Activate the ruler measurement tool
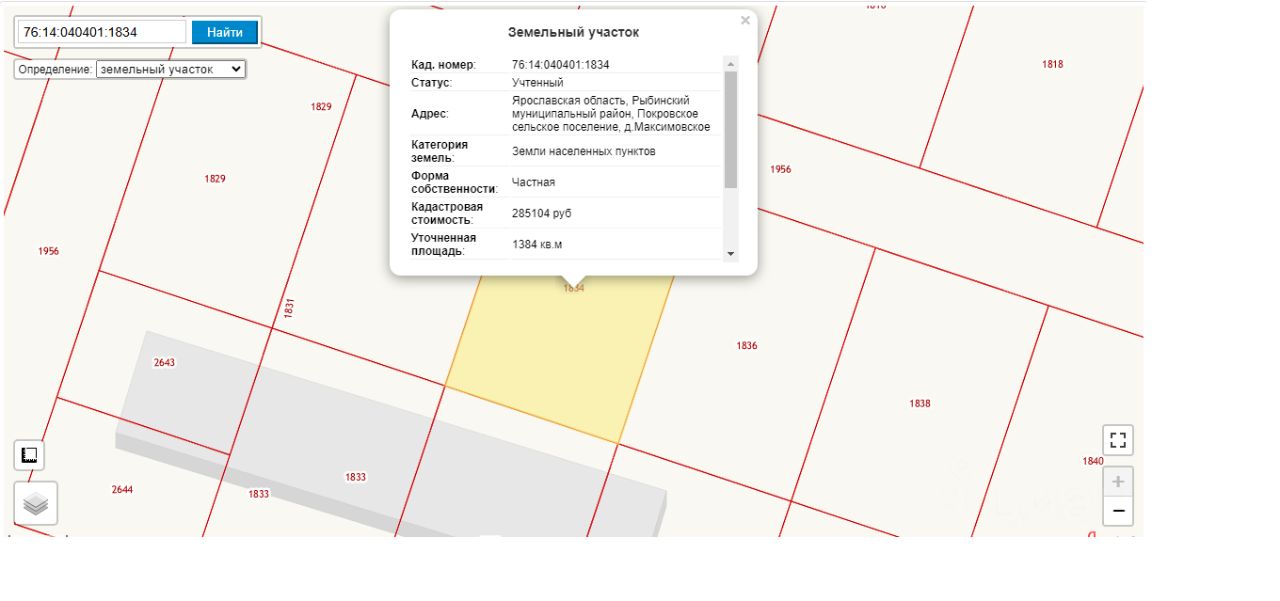The image size is (1280, 601). (x=29, y=455)
